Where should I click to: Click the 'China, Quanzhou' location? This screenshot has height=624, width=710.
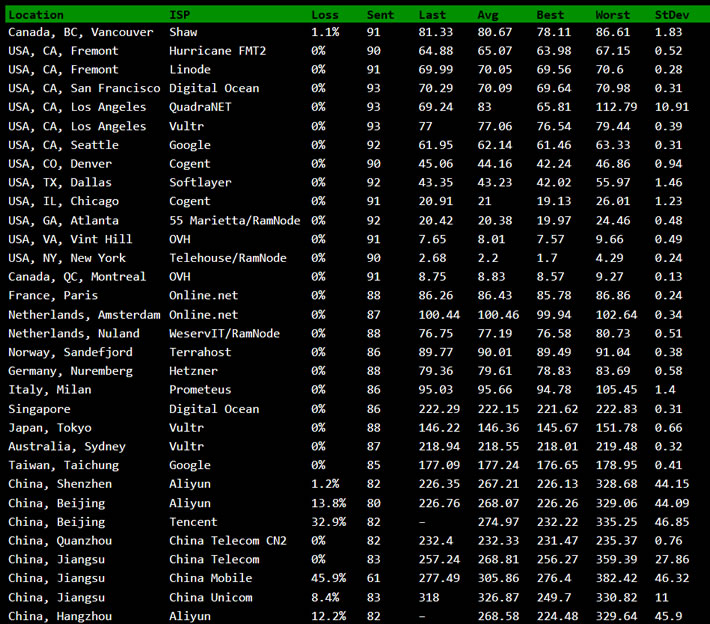[x=60, y=541]
